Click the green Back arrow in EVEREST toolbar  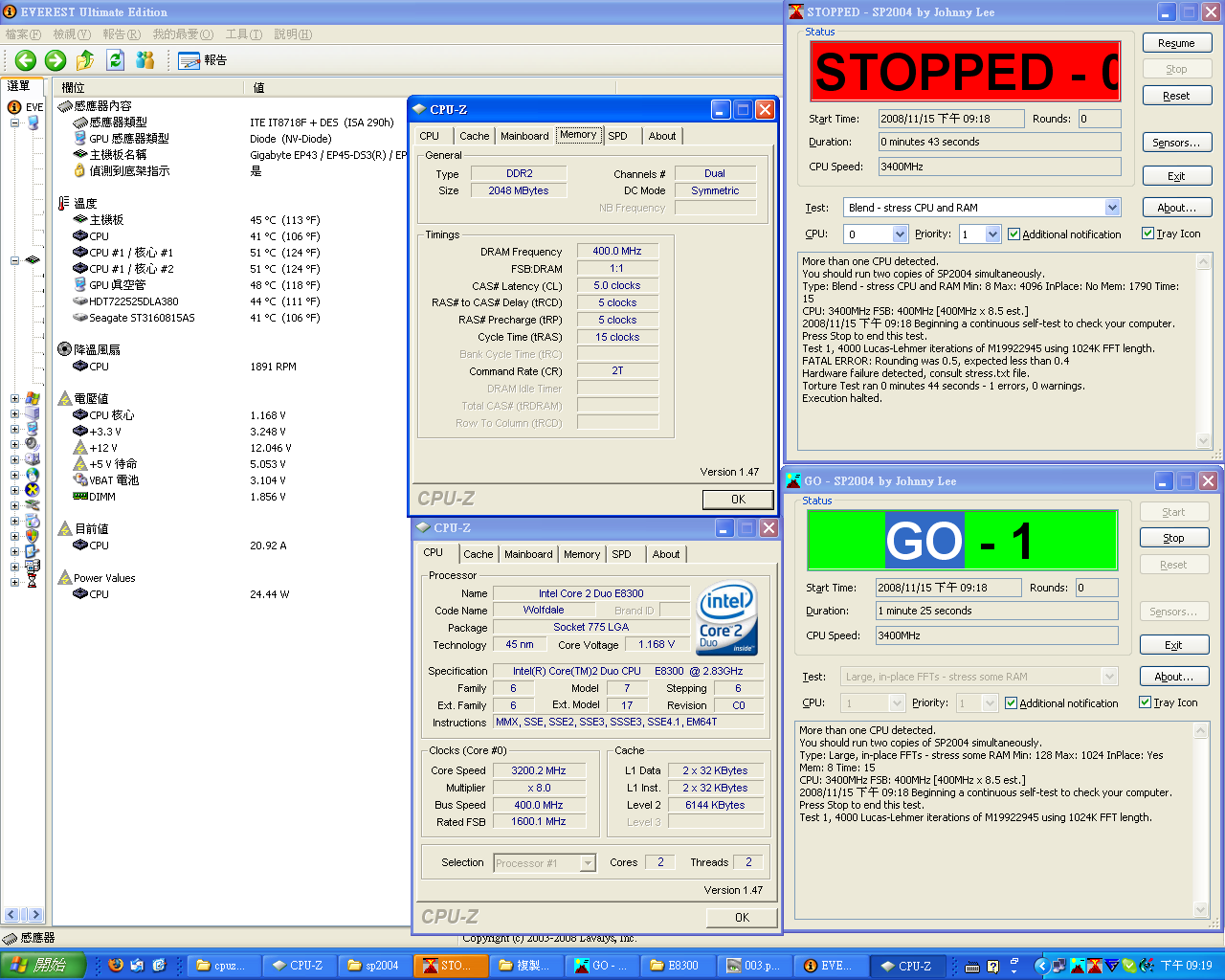[25, 60]
